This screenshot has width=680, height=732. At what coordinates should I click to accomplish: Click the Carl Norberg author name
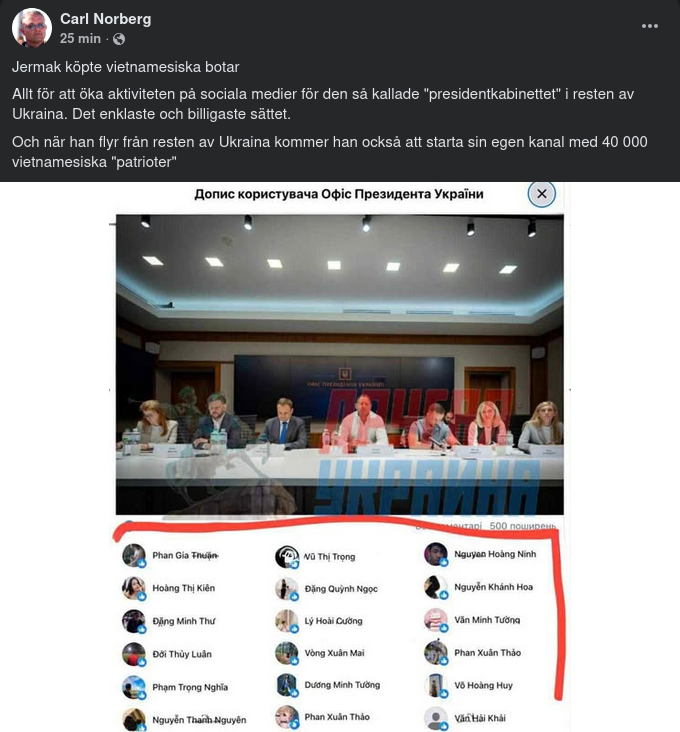[x=105, y=19]
